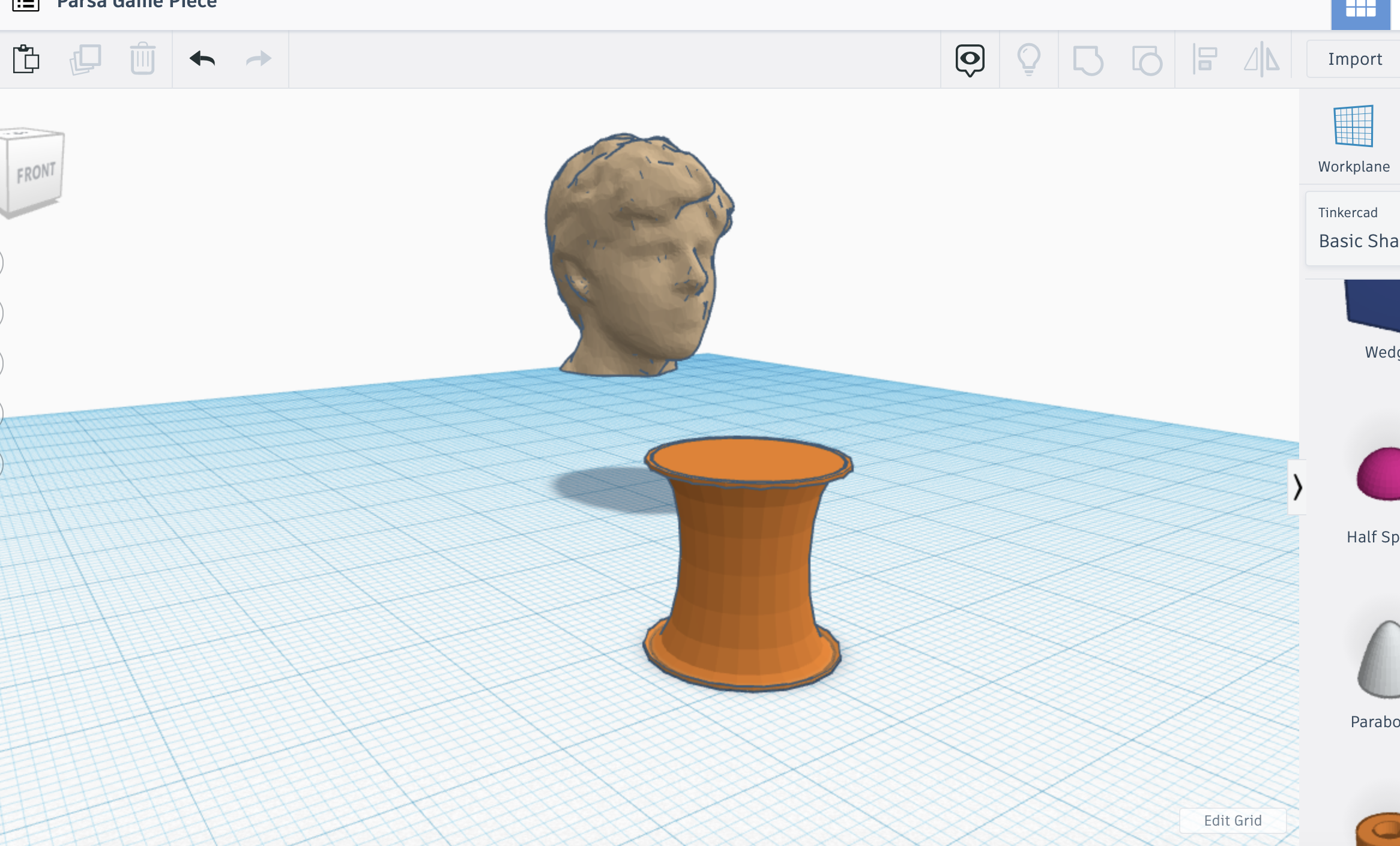The width and height of the screenshot is (1400, 846).
Task: Toggle visibility of hidden objects
Action: [x=1029, y=59]
